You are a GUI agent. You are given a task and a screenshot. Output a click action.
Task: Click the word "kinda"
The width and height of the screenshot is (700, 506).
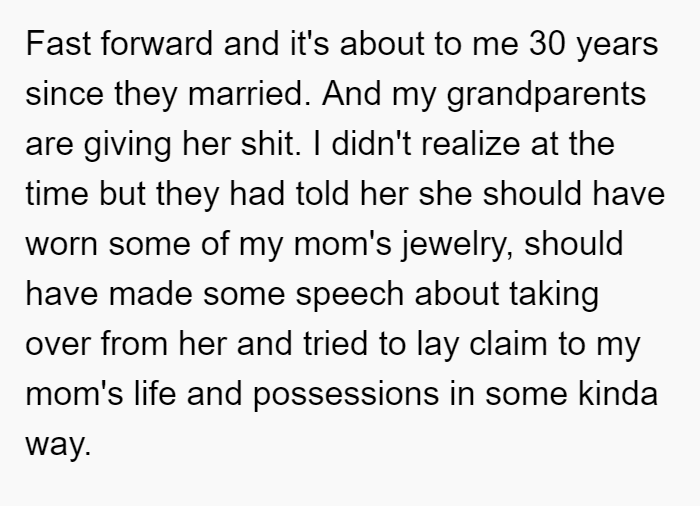tap(618, 394)
